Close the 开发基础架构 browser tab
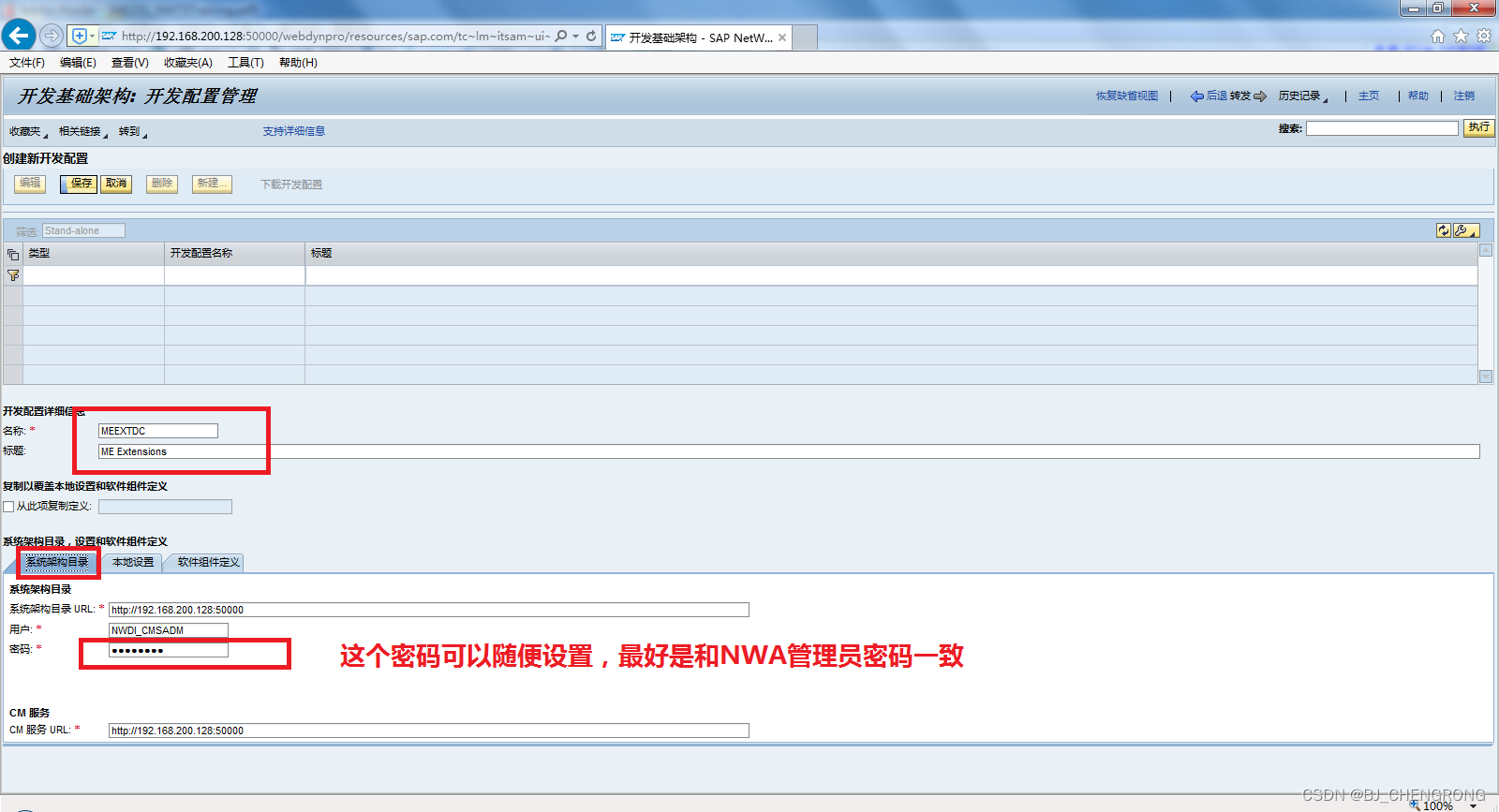The width and height of the screenshot is (1499, 812). click(x=782, y=37)
